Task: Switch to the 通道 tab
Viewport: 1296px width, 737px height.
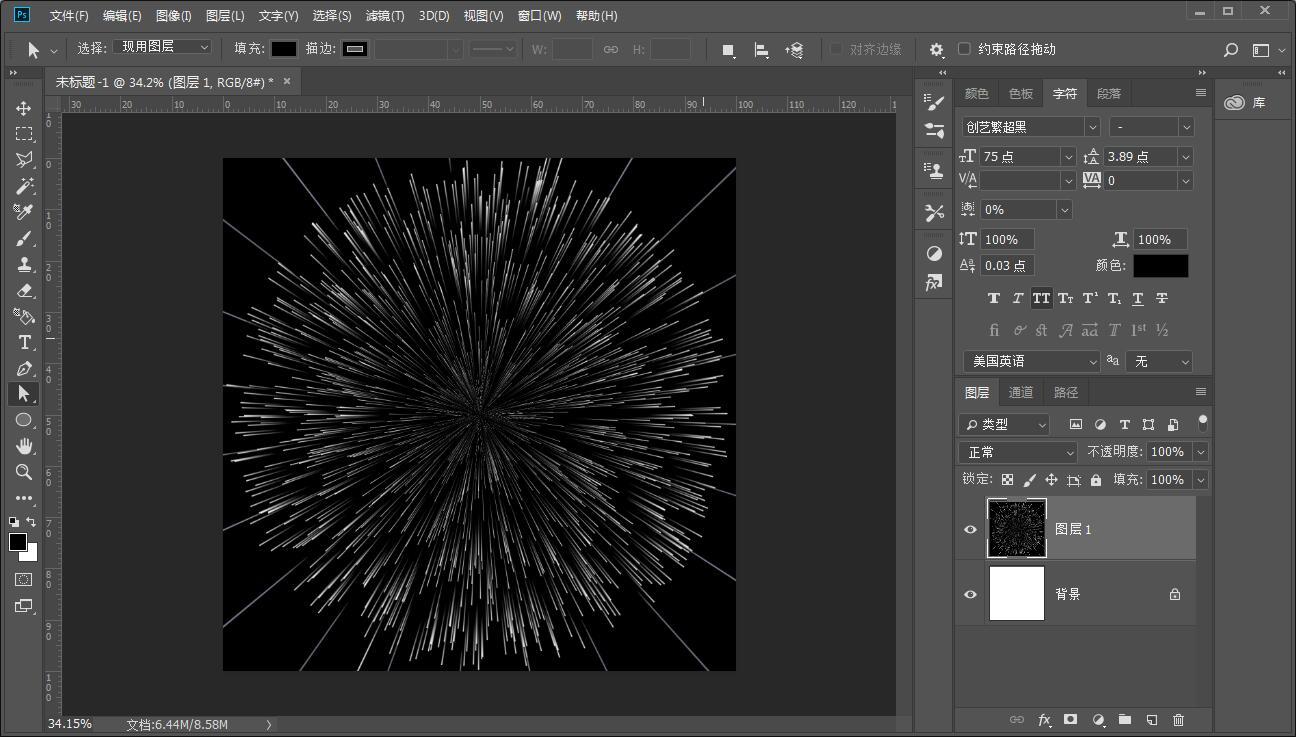Action: (1021, 392)
